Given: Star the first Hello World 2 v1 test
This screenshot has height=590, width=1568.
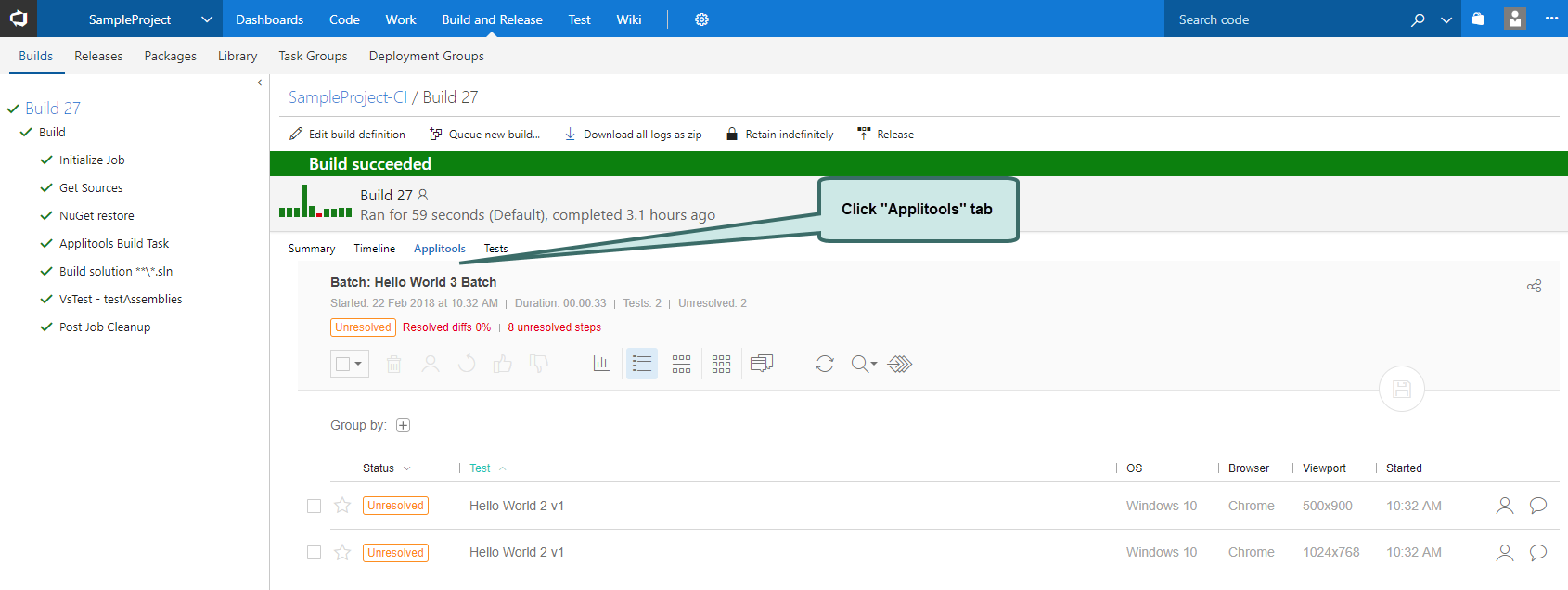Looking at the screenshot, I should click(x=342, y=506).
